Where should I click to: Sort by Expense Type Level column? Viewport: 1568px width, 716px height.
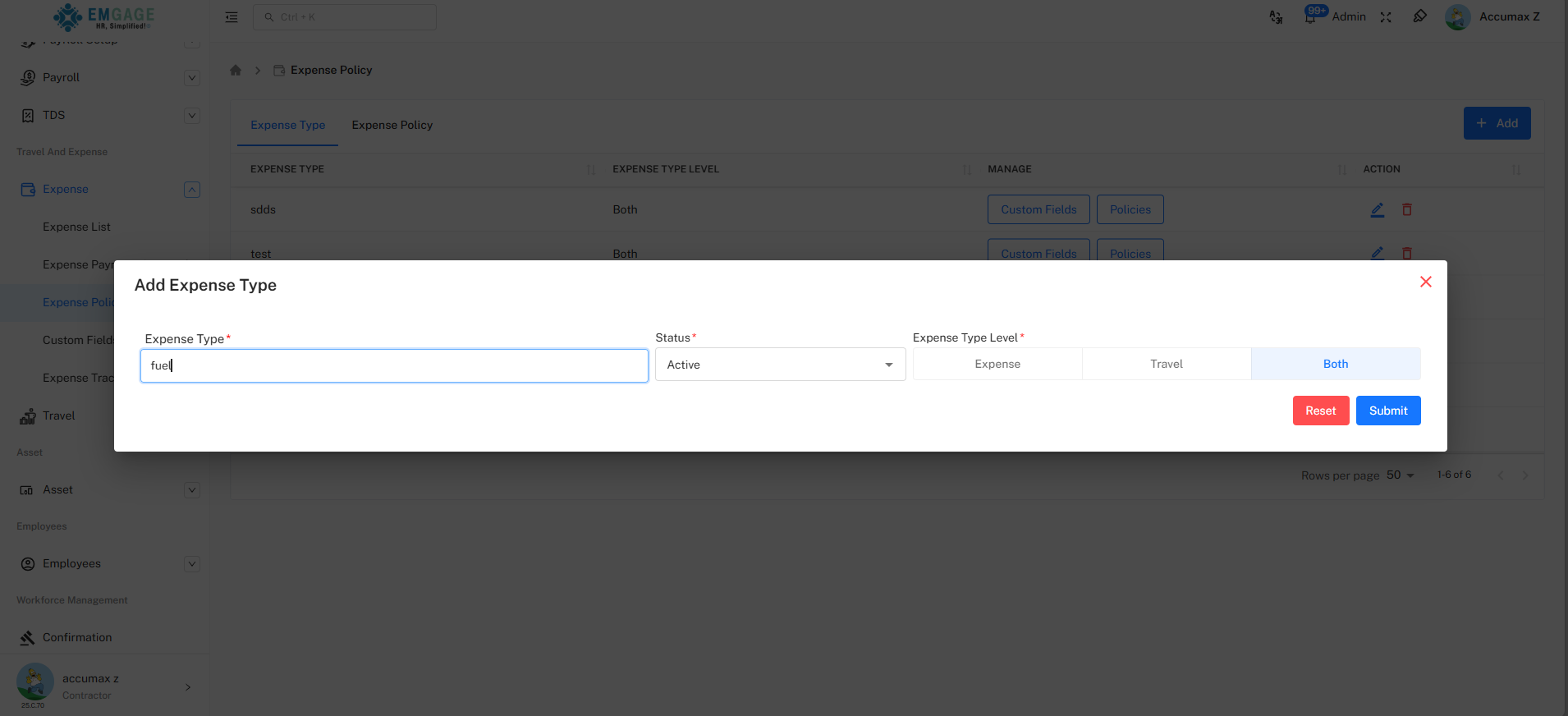click(967, 169)
